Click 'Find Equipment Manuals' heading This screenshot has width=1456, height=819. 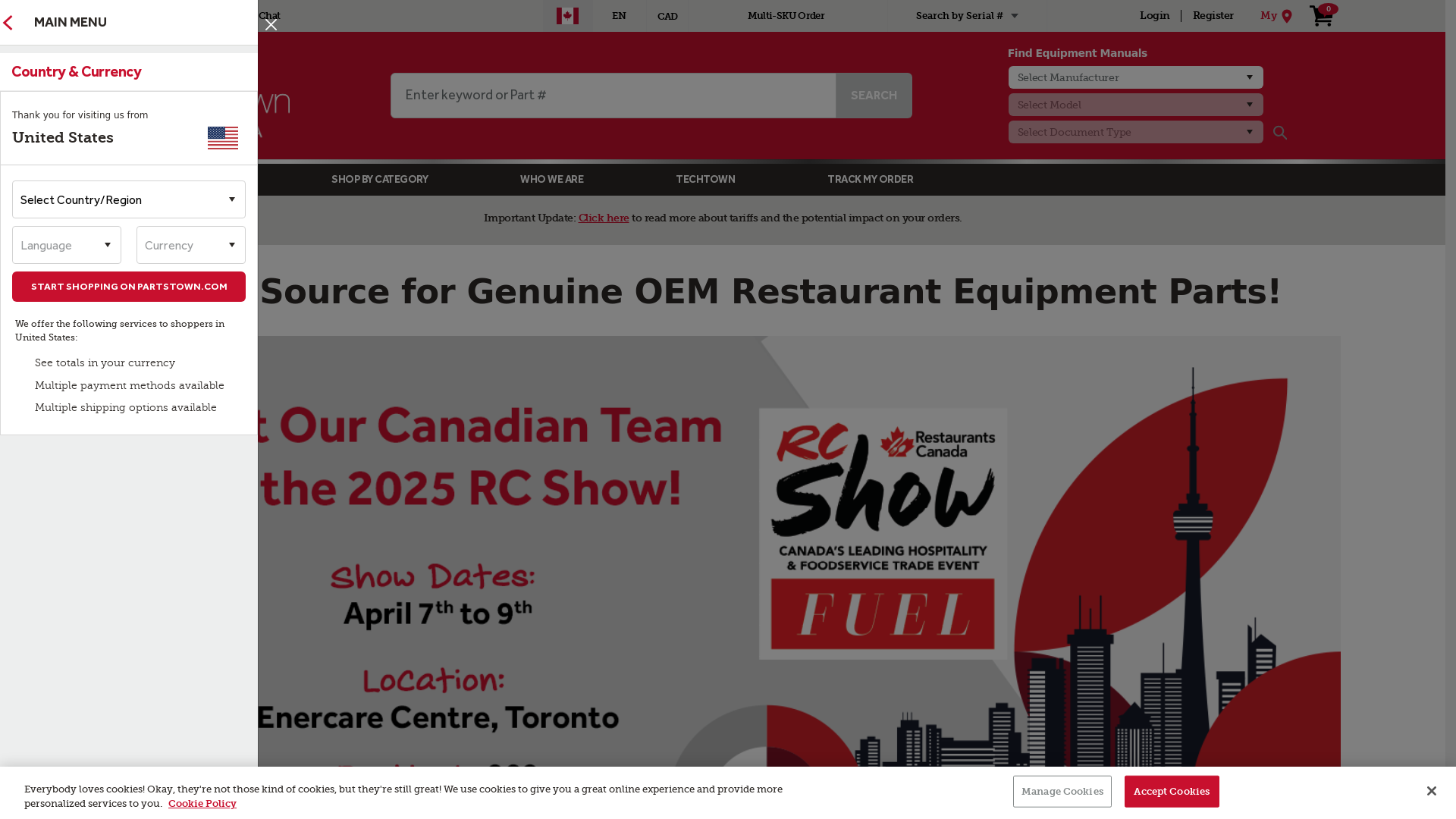coord(1077,53)
